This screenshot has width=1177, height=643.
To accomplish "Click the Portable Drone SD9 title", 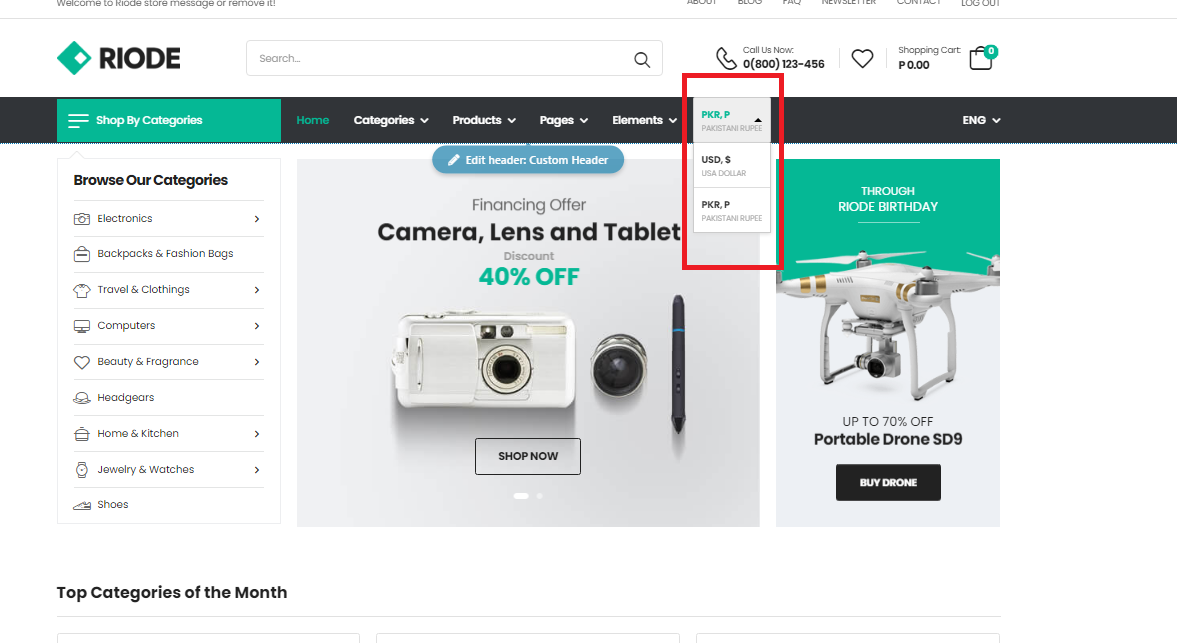I will (888, 440).
